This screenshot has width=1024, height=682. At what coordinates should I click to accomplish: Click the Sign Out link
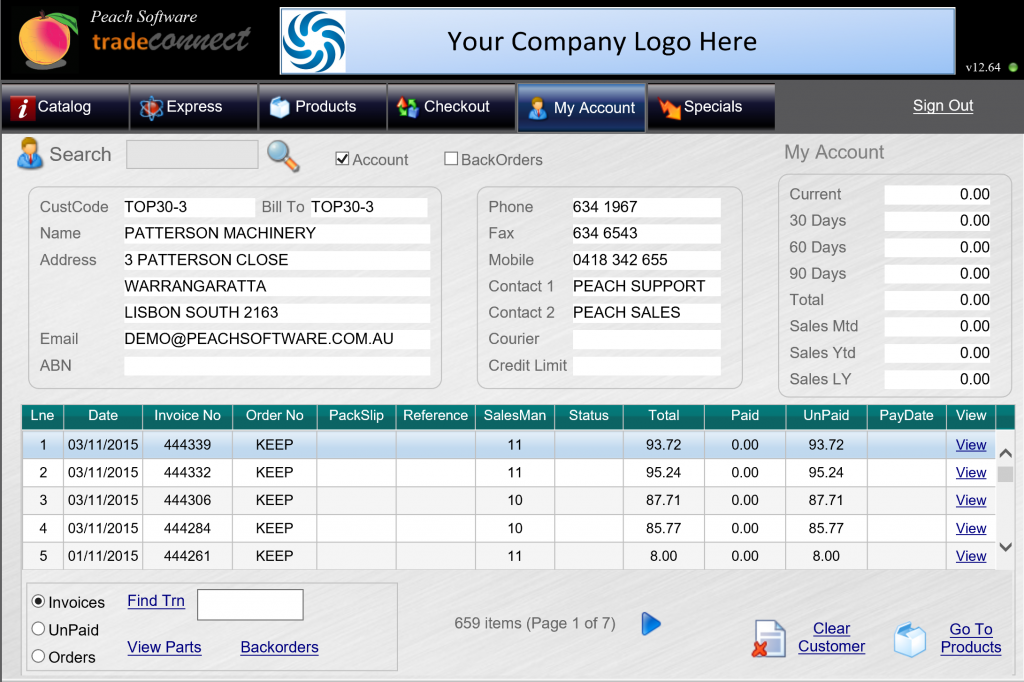pyautogui.click(x=942, y=105)
